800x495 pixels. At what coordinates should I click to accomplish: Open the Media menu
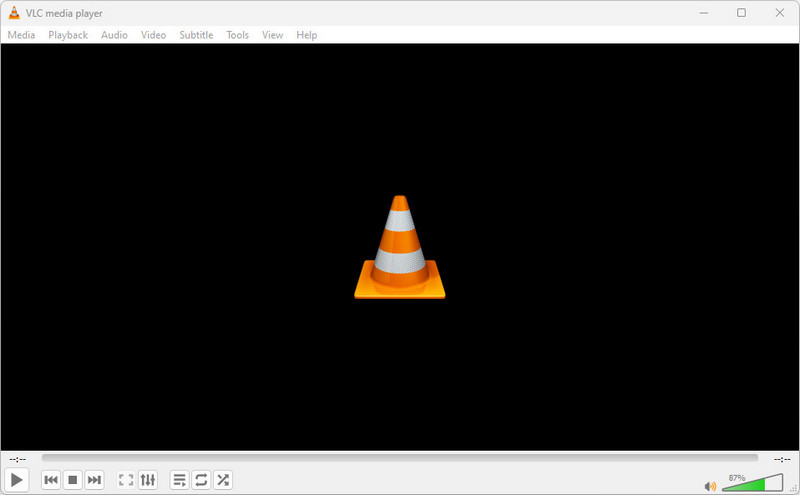click(x=21, y=35)
